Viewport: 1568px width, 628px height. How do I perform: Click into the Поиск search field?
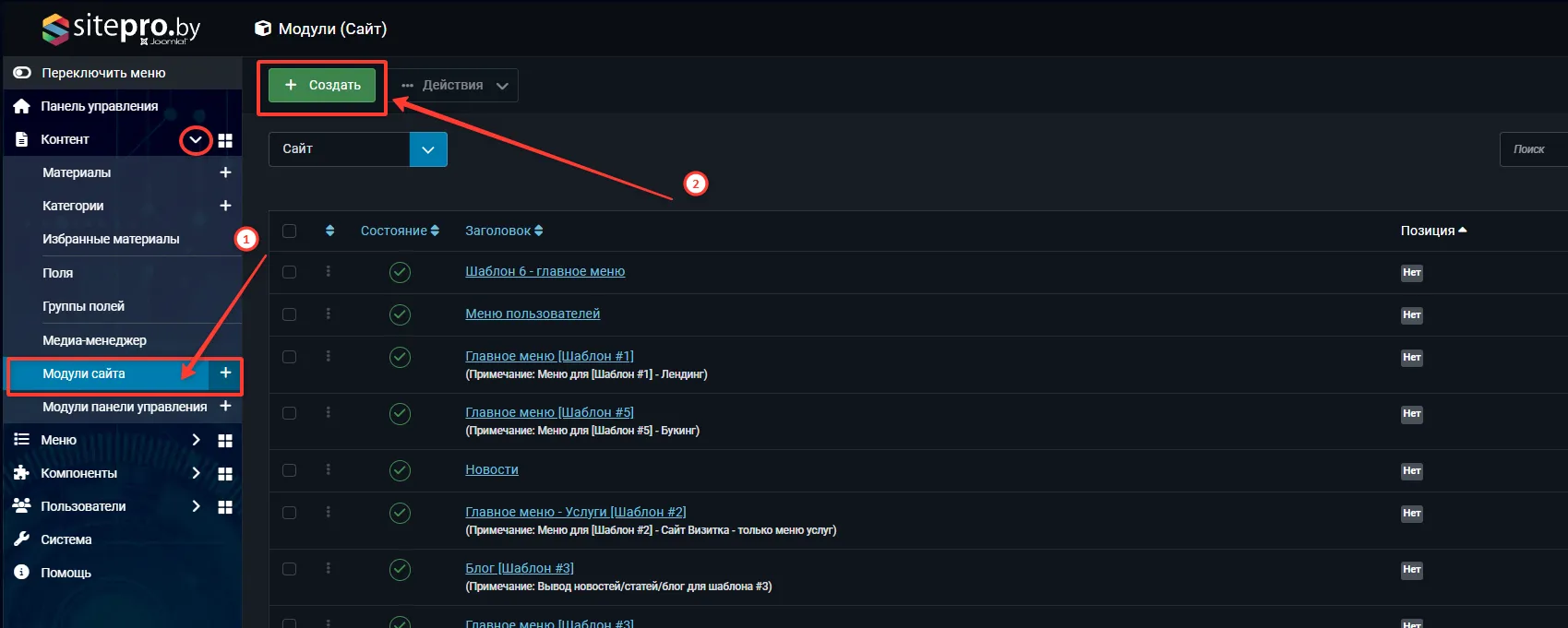point(1536,149)
